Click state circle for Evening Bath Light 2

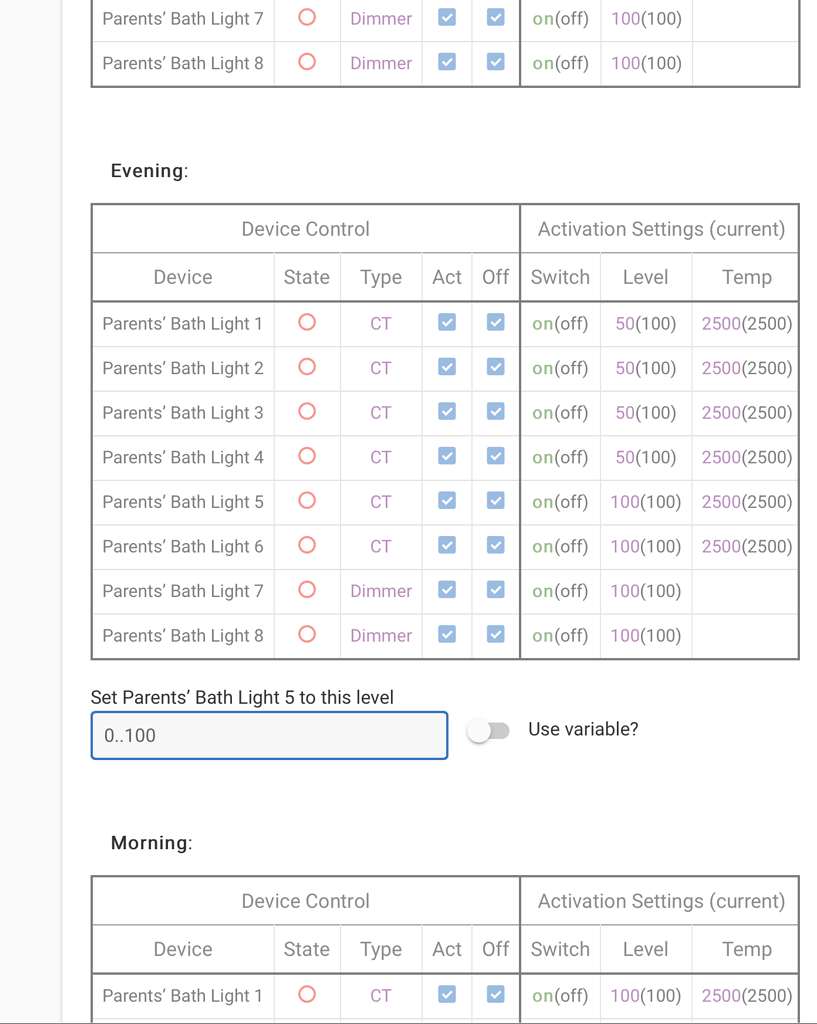[x=307, y=367]
